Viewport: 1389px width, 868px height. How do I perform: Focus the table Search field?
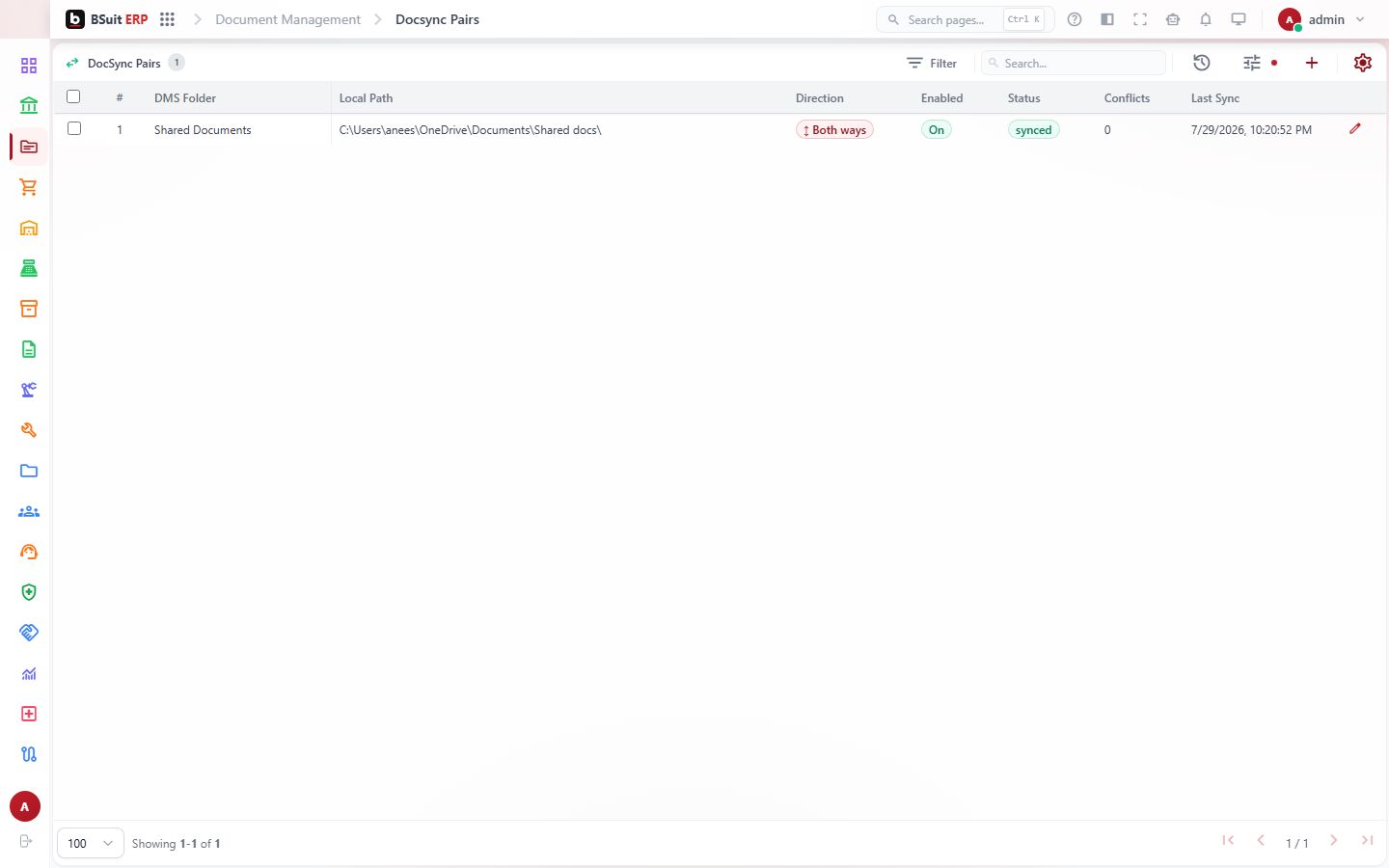1074,63
